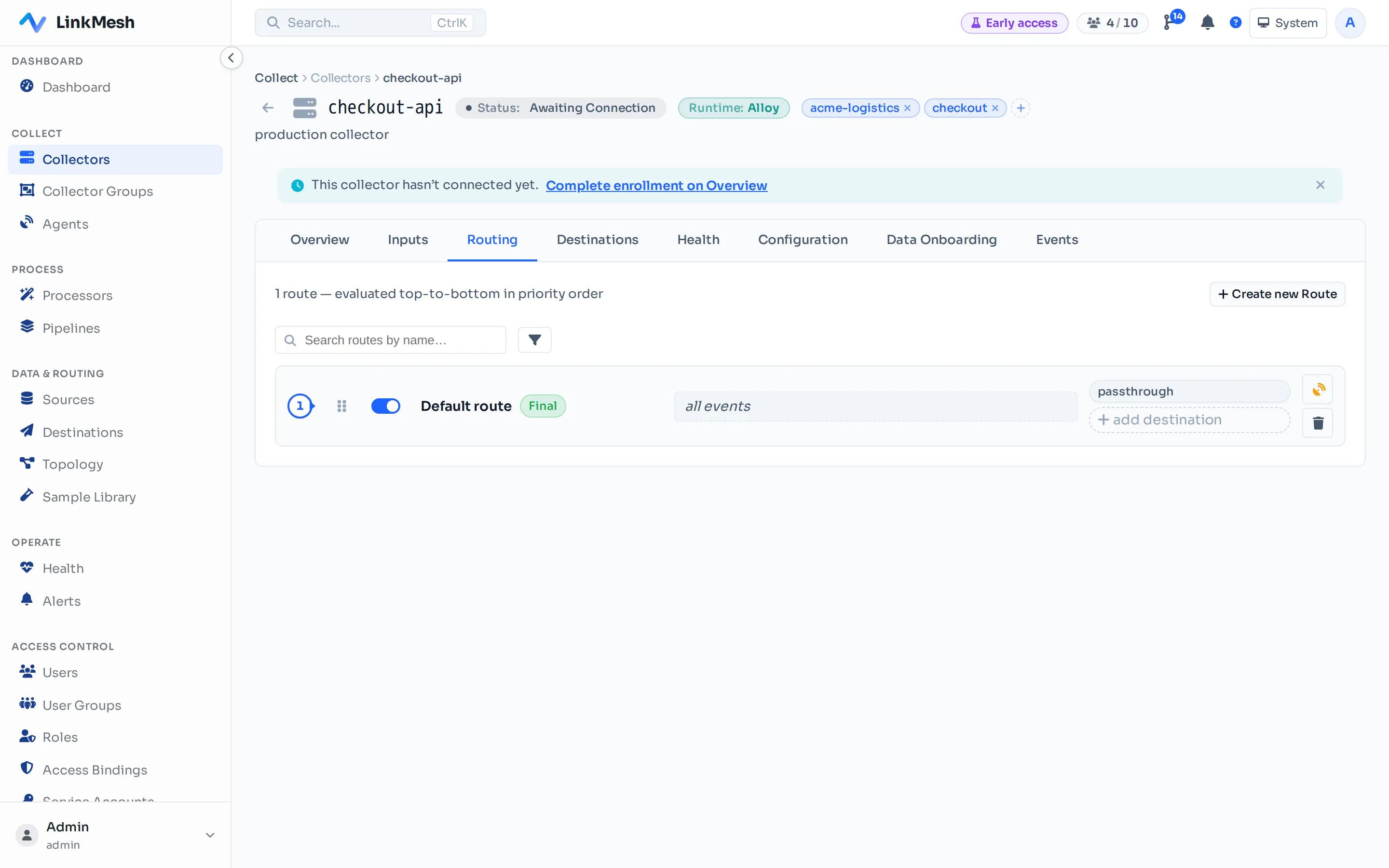Viewport: 1389px width, 868px height.
Task: Open Access Bindings page
Action: tap(115, 770)
